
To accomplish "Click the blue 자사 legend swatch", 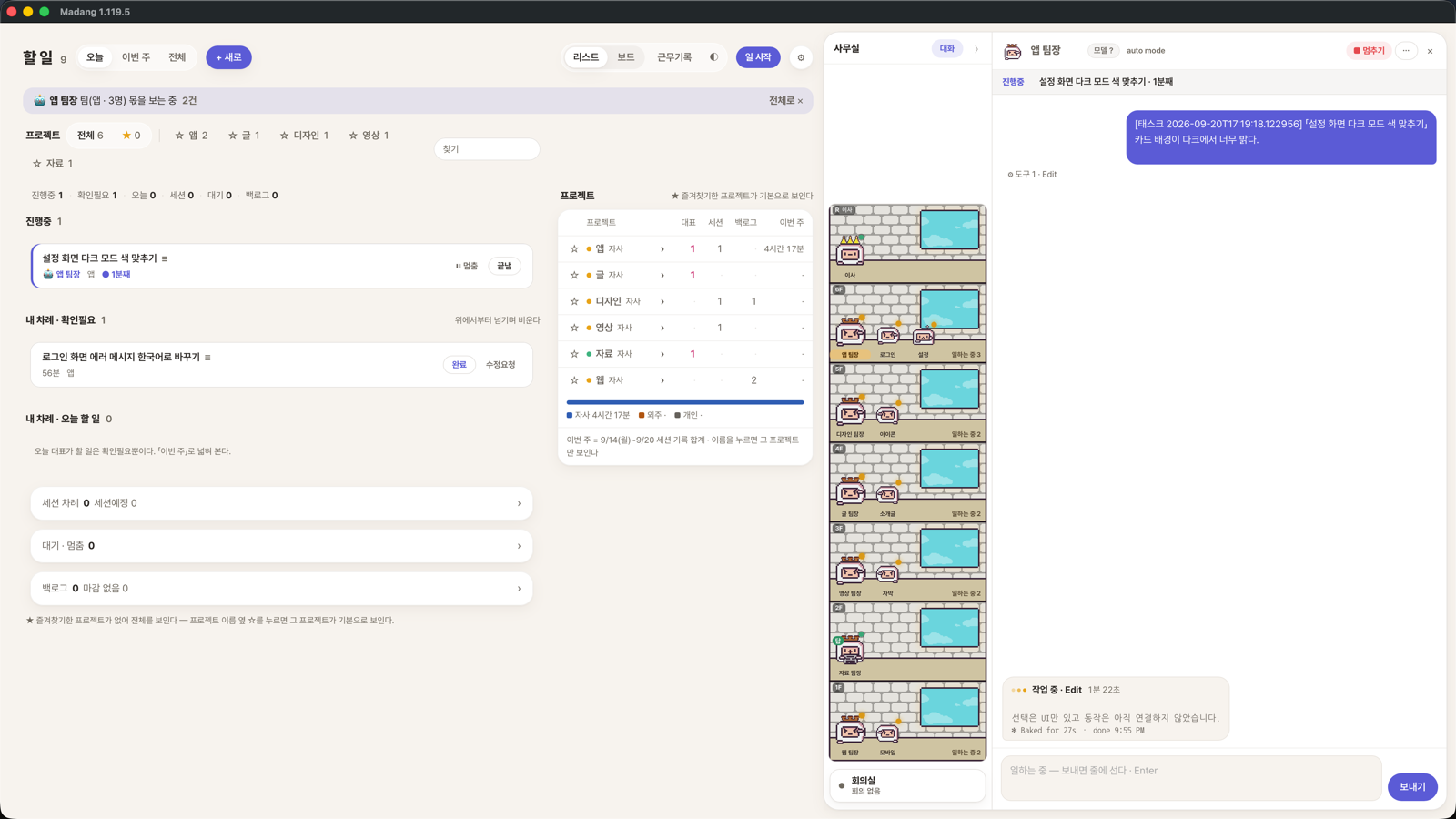I will coord(570,415).
